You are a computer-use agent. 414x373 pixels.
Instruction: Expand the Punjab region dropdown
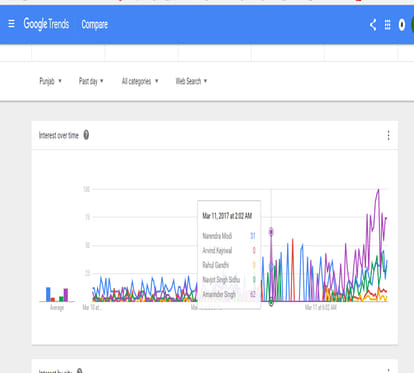coord(50,81)
